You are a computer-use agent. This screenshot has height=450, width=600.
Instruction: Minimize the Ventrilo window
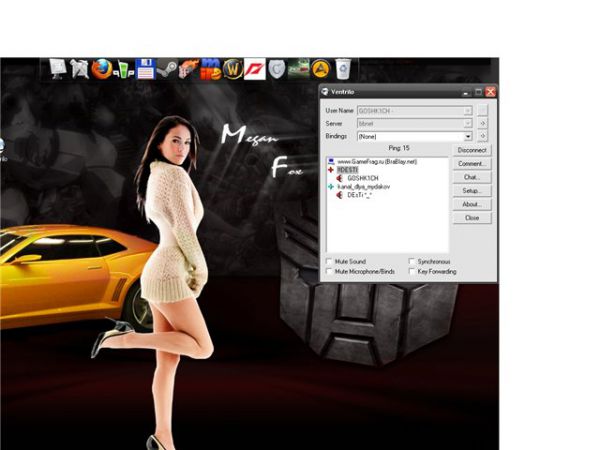466,92
